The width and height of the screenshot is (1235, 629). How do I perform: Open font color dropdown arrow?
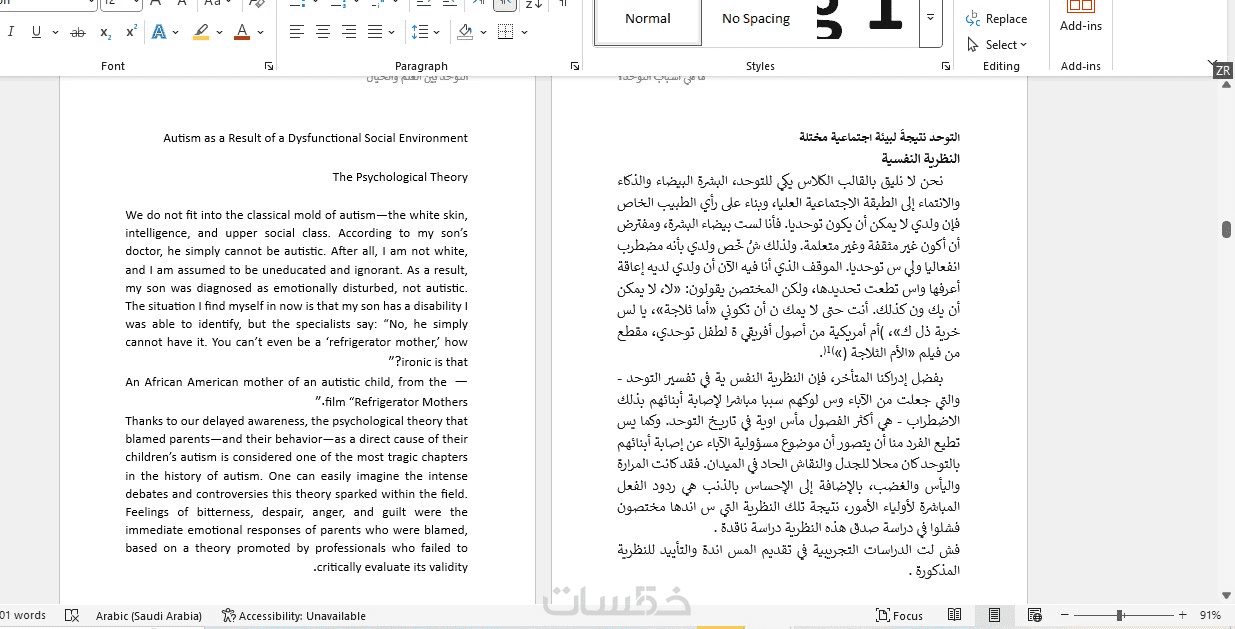(260, 32)
